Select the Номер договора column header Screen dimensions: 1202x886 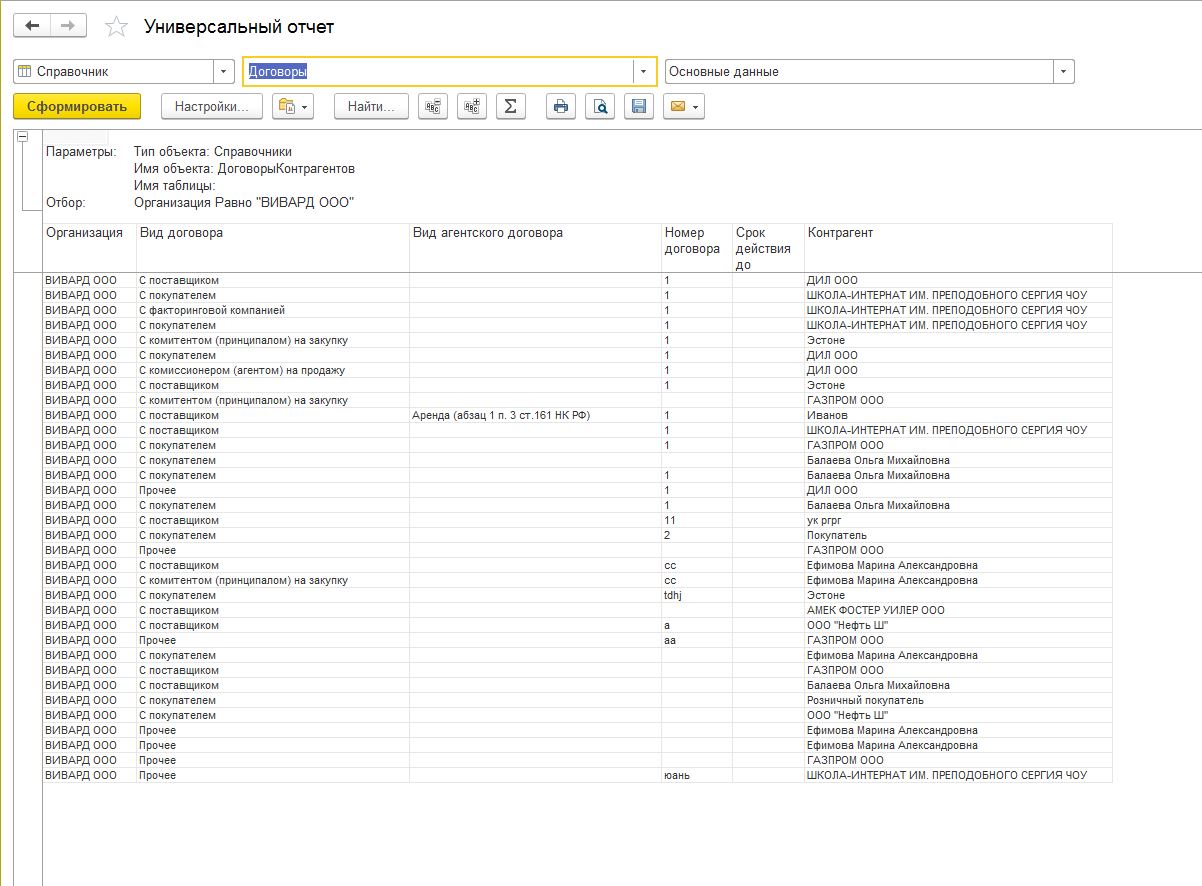(x=696, y=247)
